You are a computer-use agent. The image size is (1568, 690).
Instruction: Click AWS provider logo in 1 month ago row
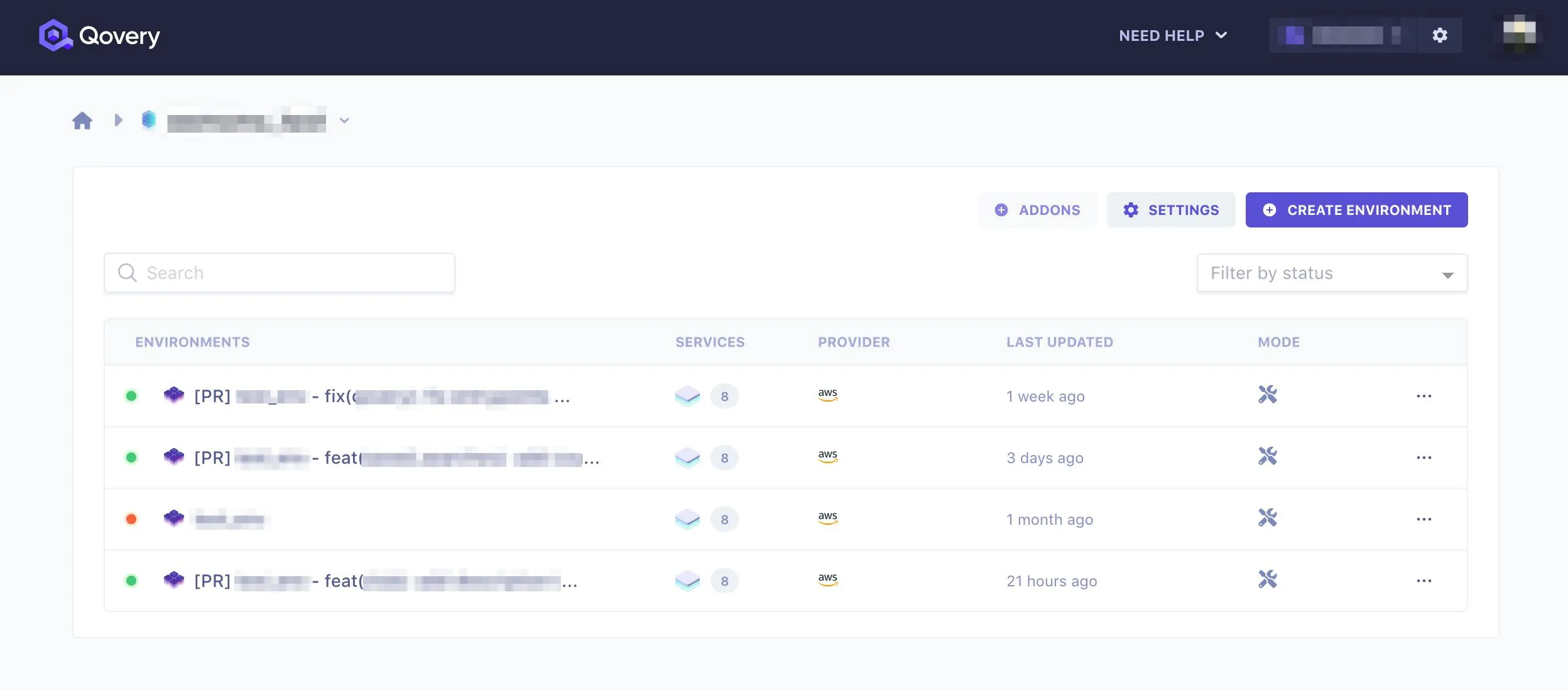pyautogui.click(x=828, y=518)
